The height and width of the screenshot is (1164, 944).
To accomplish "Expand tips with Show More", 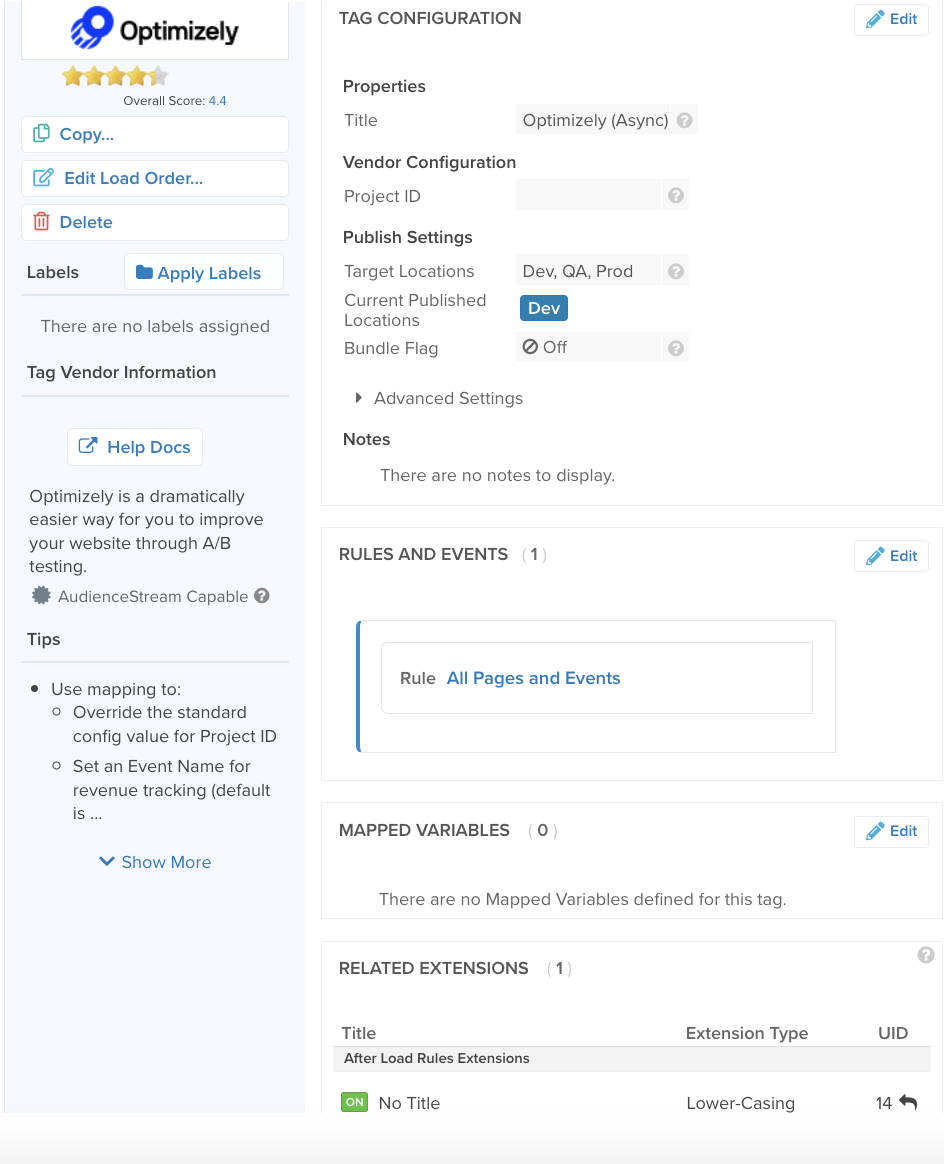I will pyautogui.click(x=155, y=862).
